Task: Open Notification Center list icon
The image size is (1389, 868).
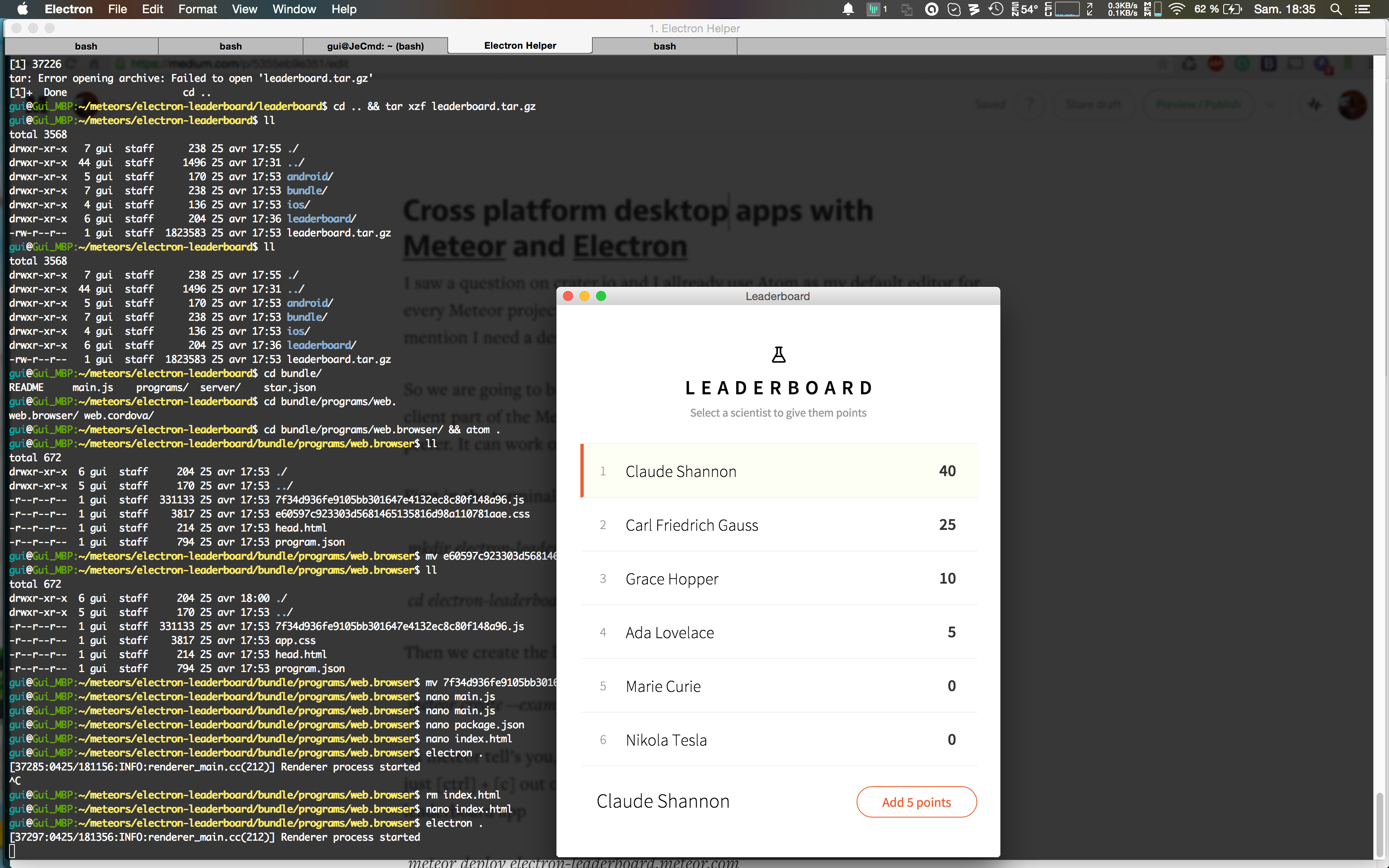Action: [x=1363, y=9]
